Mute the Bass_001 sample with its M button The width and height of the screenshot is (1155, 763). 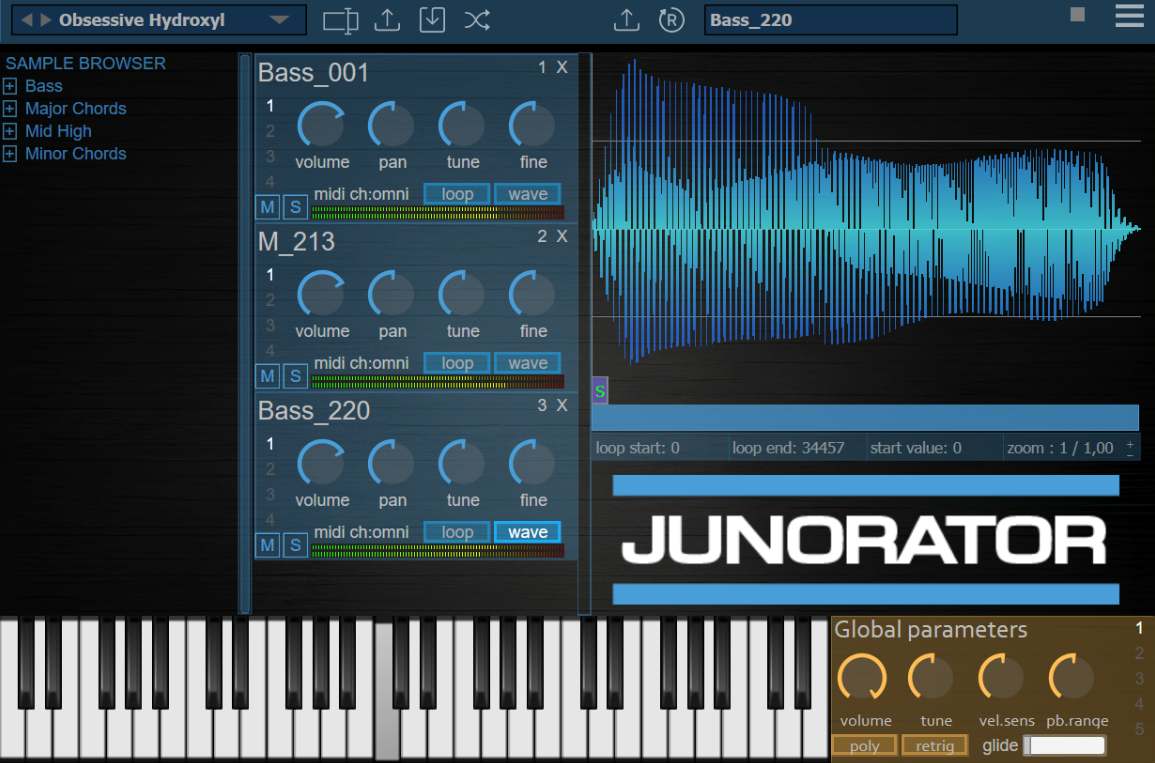265,207
